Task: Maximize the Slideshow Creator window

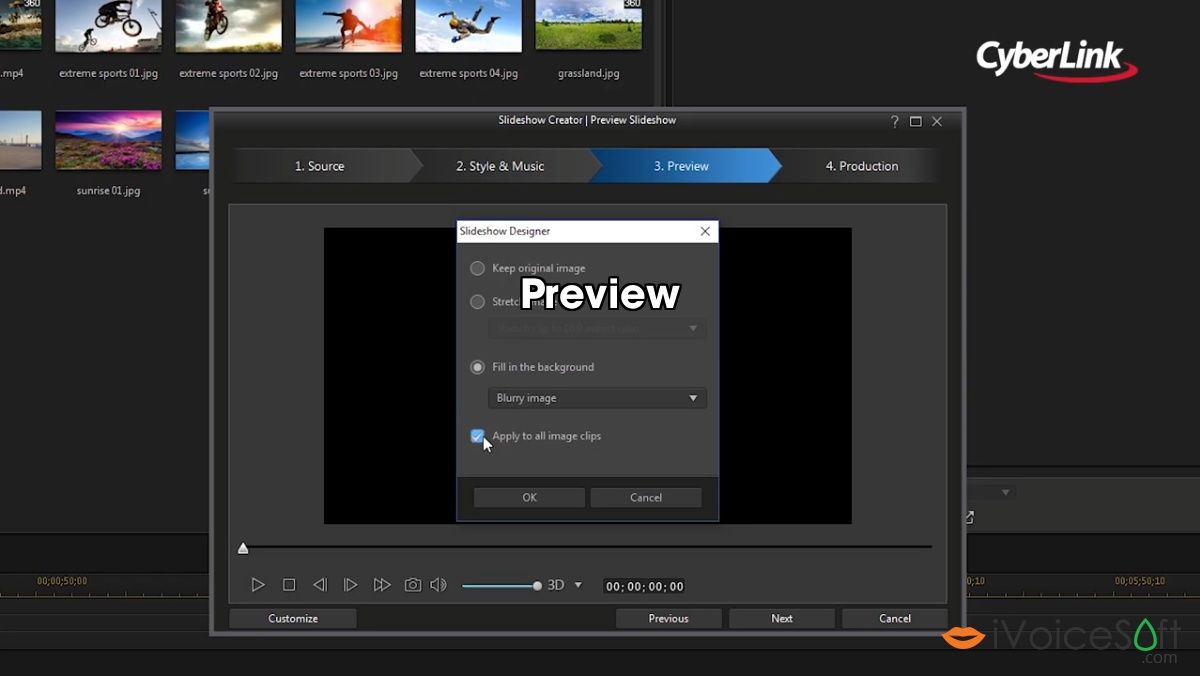Action: [916, 121]
